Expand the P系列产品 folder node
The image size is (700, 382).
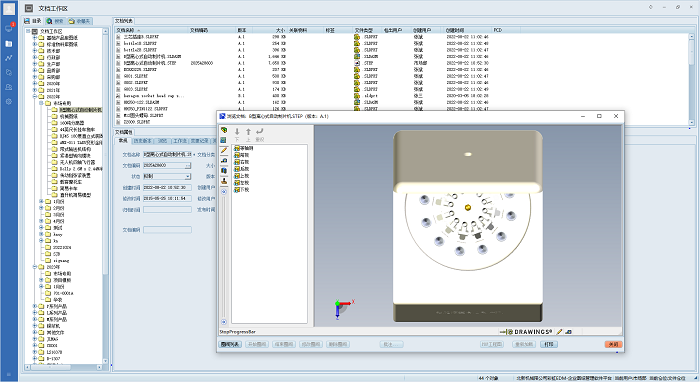pyautogui.click(x=35, y=306)
